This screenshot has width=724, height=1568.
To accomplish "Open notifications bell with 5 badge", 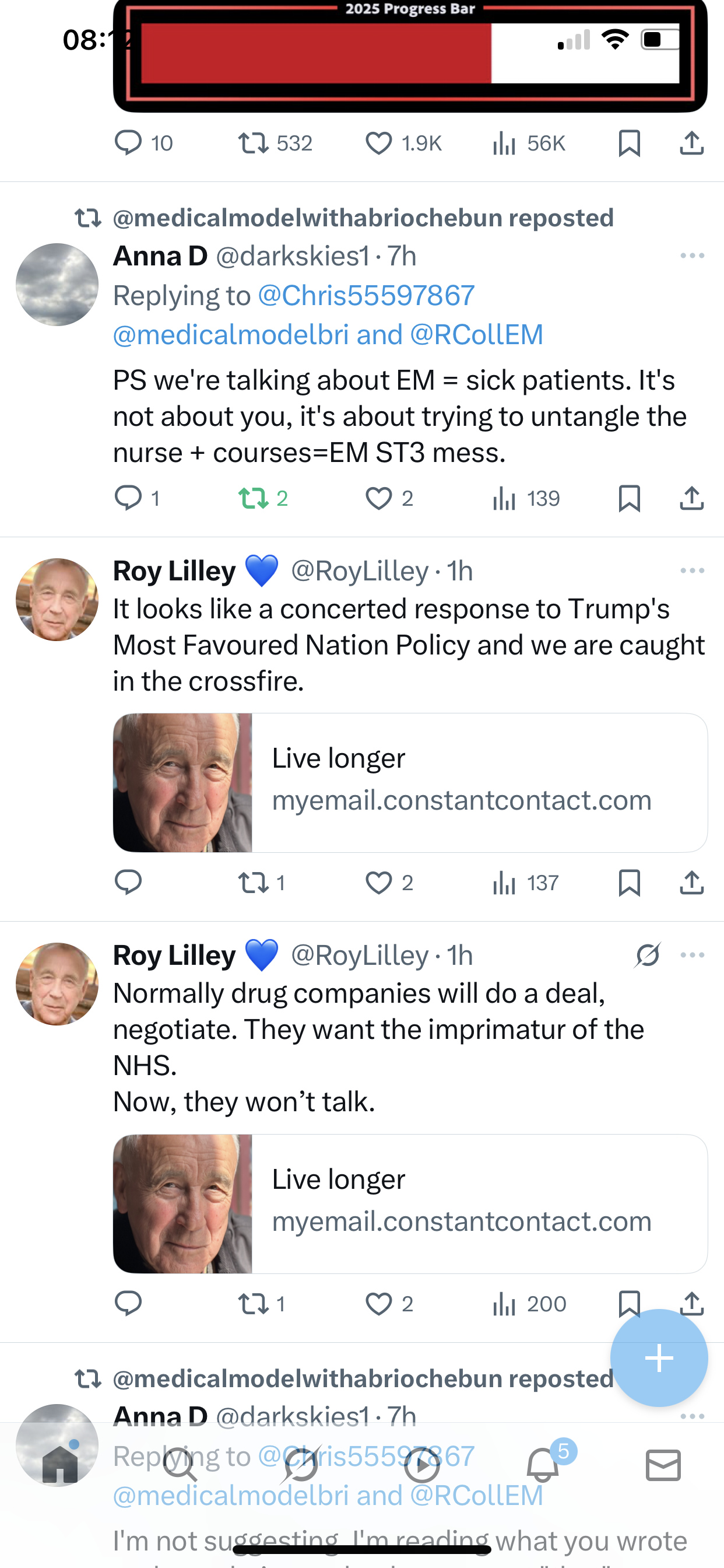I will pos(543,1465).
